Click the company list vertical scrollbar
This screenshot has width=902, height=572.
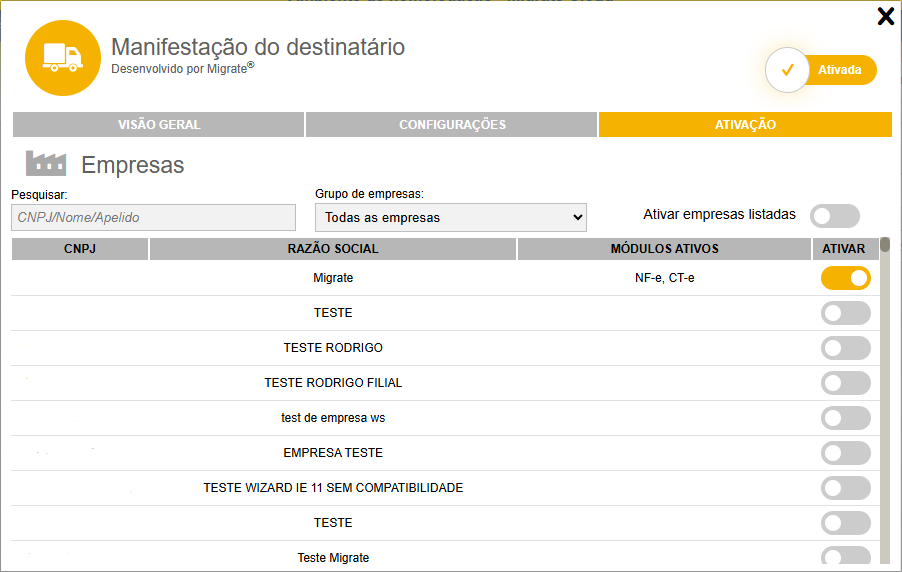click(x=885, y=400)
